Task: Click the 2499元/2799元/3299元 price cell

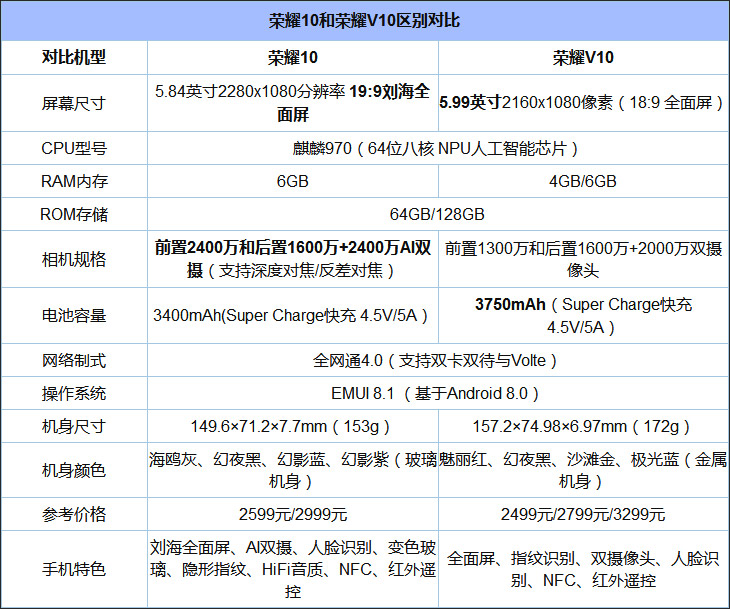Action: pyautogui.click(x=583, y=514)
